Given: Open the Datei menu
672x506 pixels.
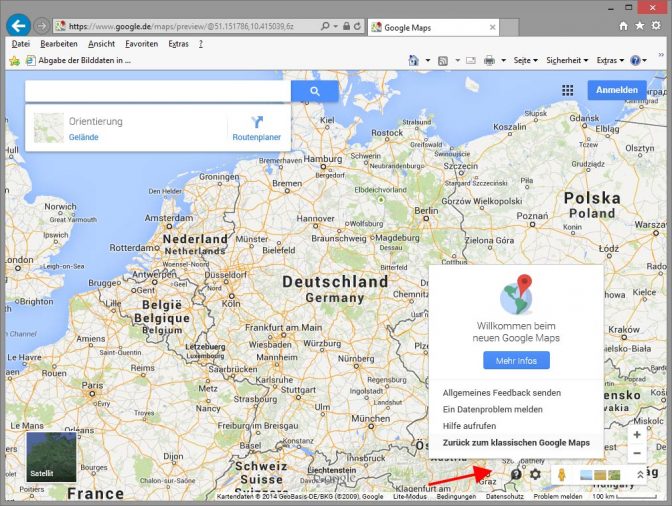Looking at the screenshot, I should coord(21,44).
